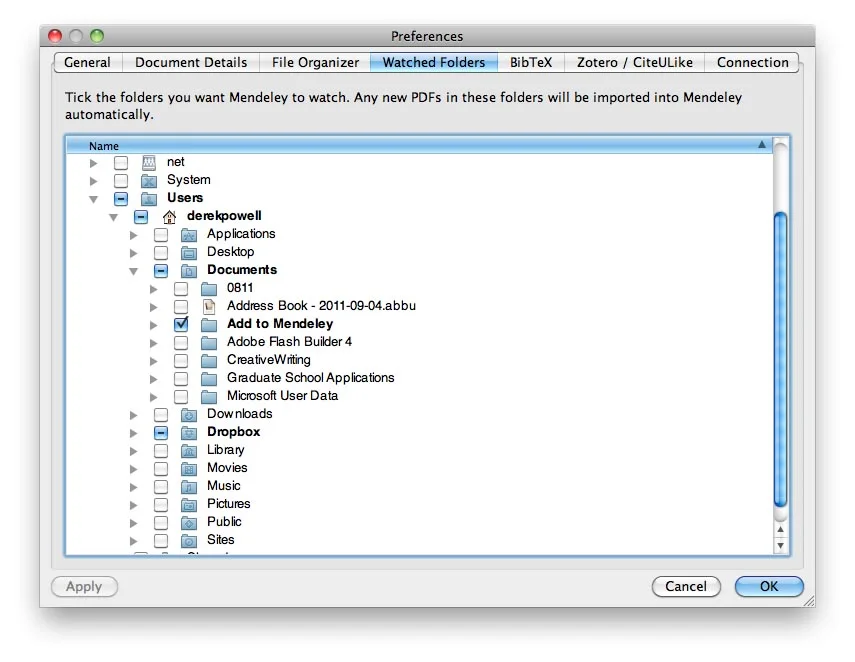
Task: Tick the Graduate School Applications checkbox
Action: coord(181,378)
